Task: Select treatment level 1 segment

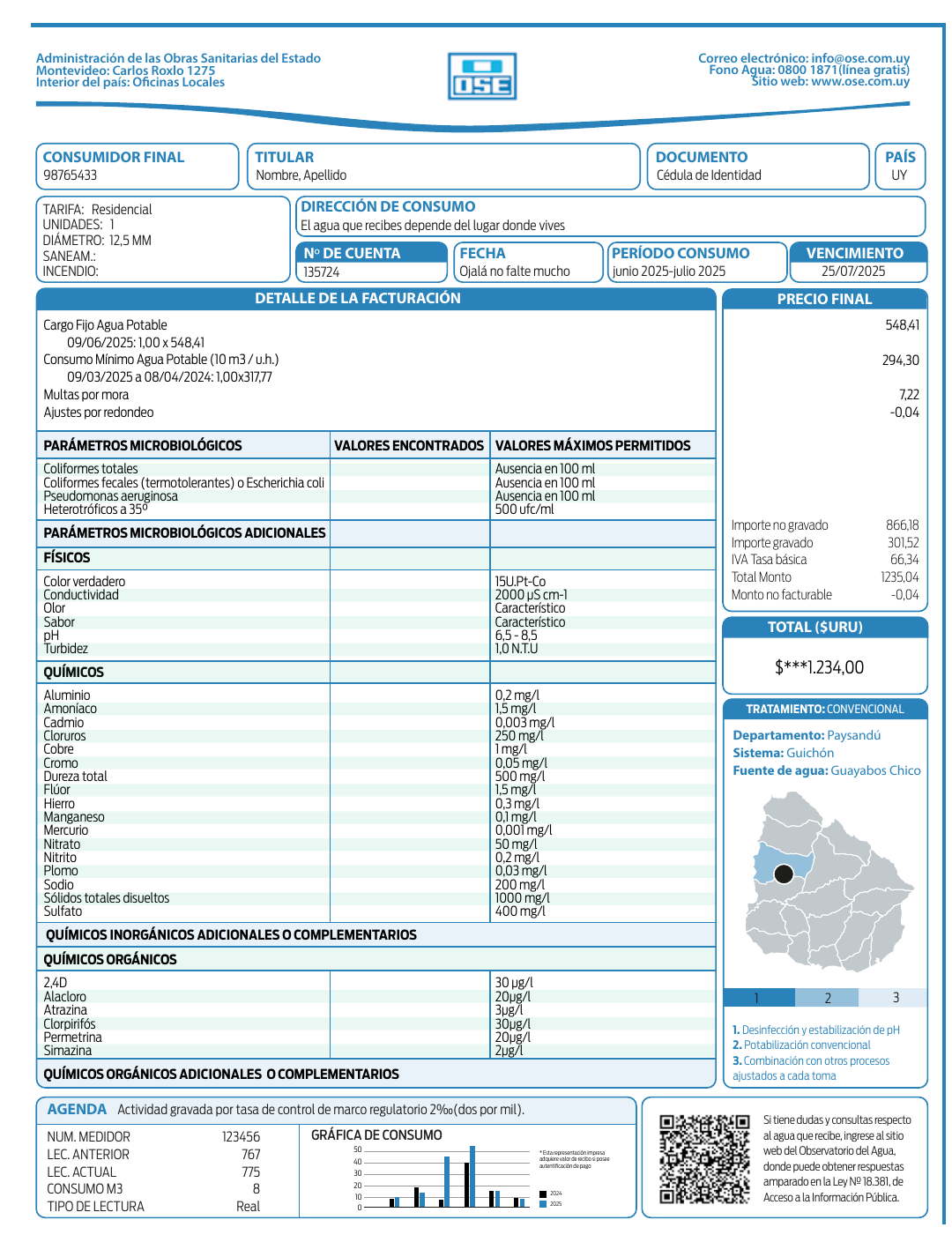Action: tap(759, 997)
